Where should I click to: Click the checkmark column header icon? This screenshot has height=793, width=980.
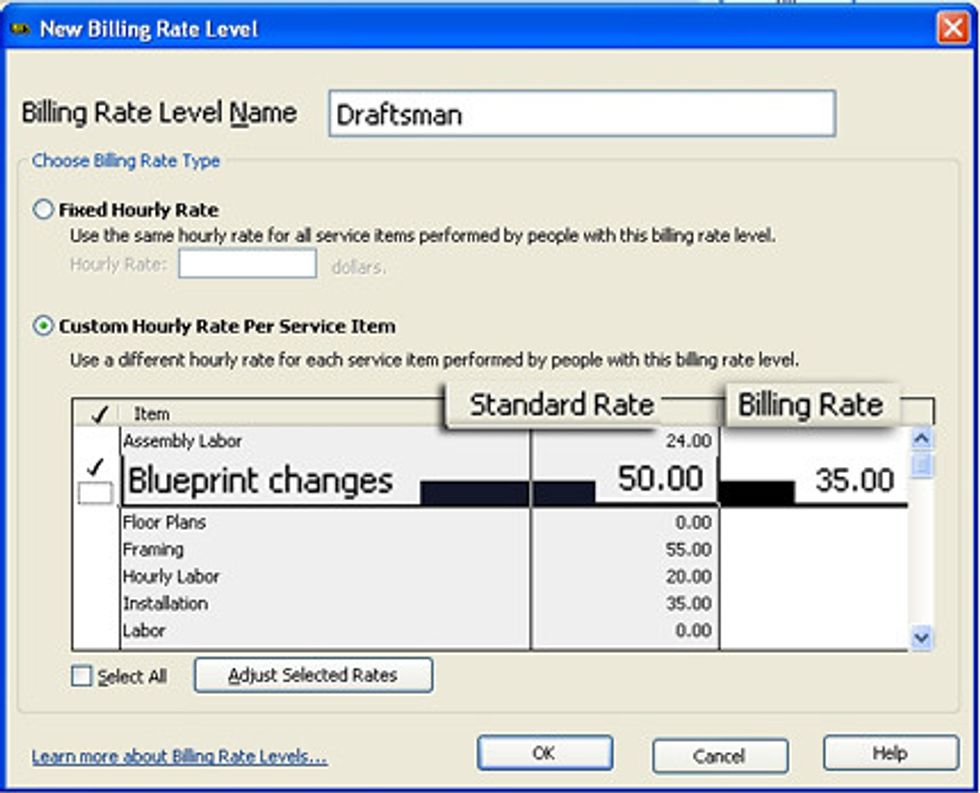(97, 413)
